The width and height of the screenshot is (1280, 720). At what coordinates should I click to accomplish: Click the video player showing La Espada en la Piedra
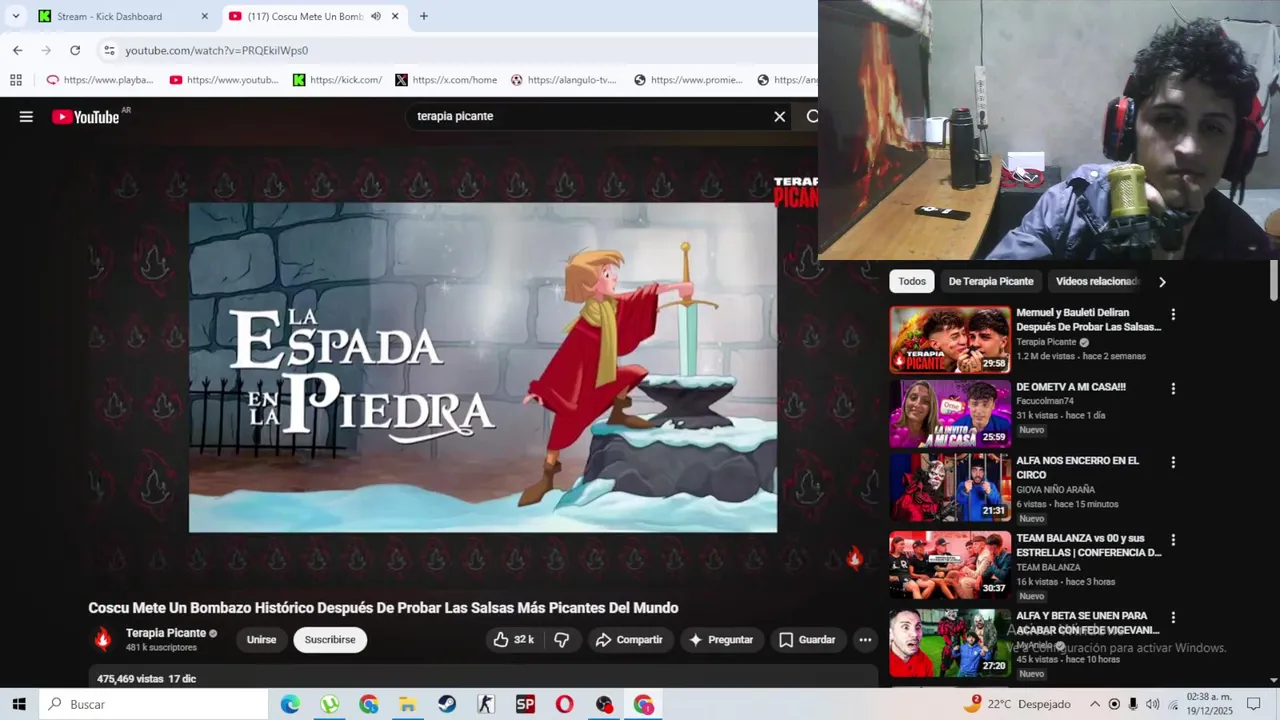point(483,368)
